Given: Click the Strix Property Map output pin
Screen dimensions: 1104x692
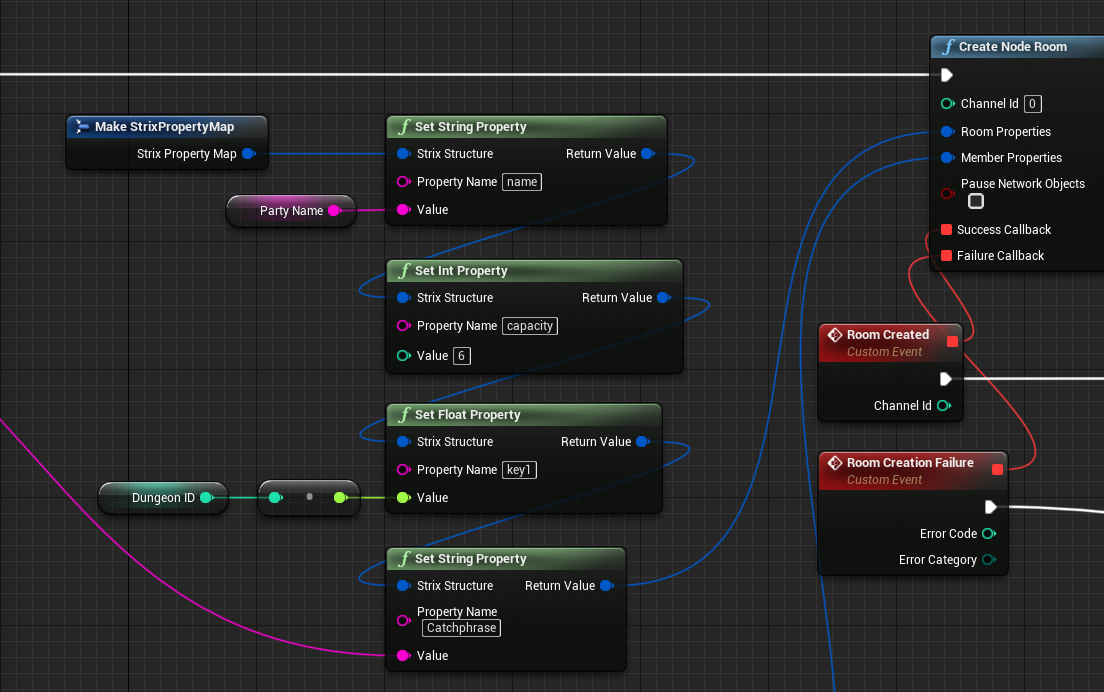Looking at the screenshot, I should pyautogui.click(x=249, y=153).
